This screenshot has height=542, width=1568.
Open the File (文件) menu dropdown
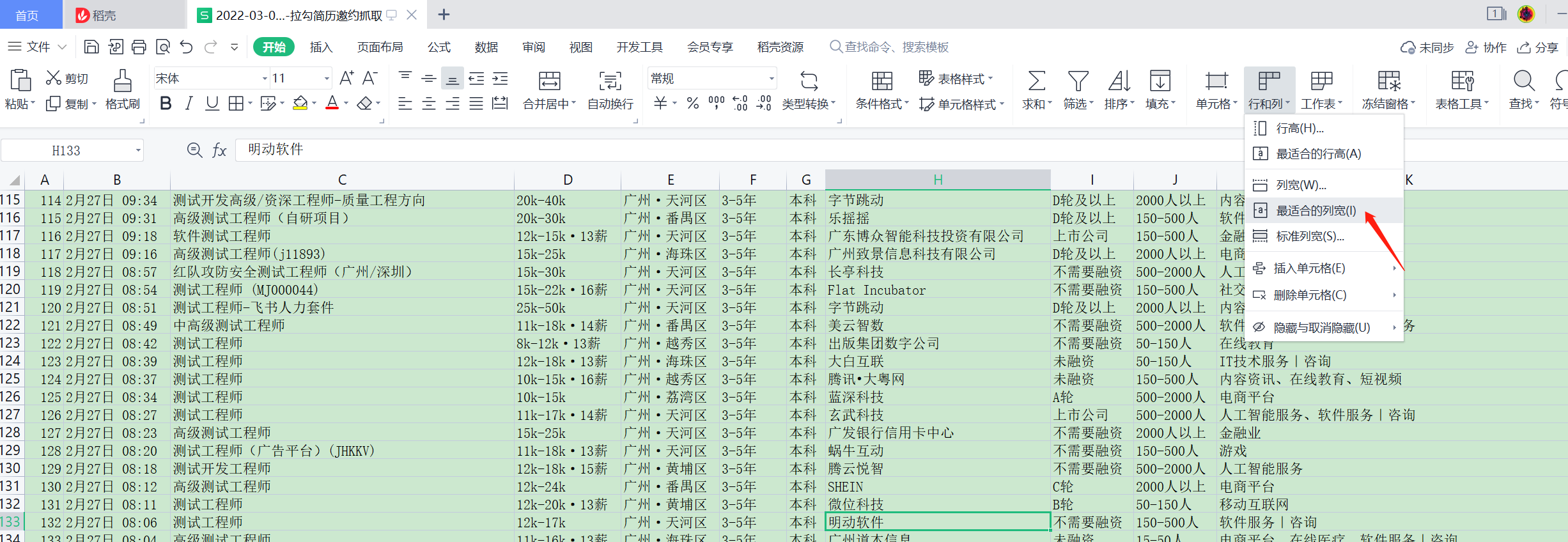tap(38, 47)
